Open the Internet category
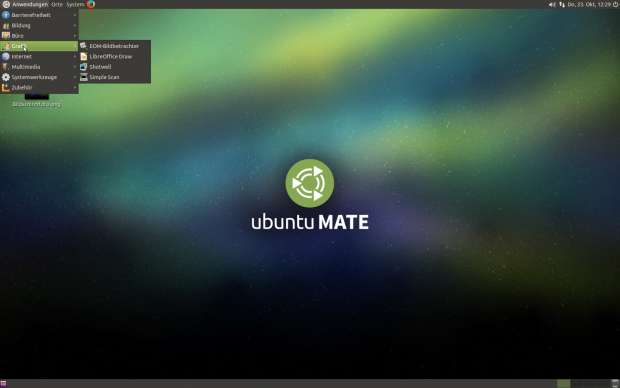This screenshot has width=620, height=388. click(x=39, y=57)
